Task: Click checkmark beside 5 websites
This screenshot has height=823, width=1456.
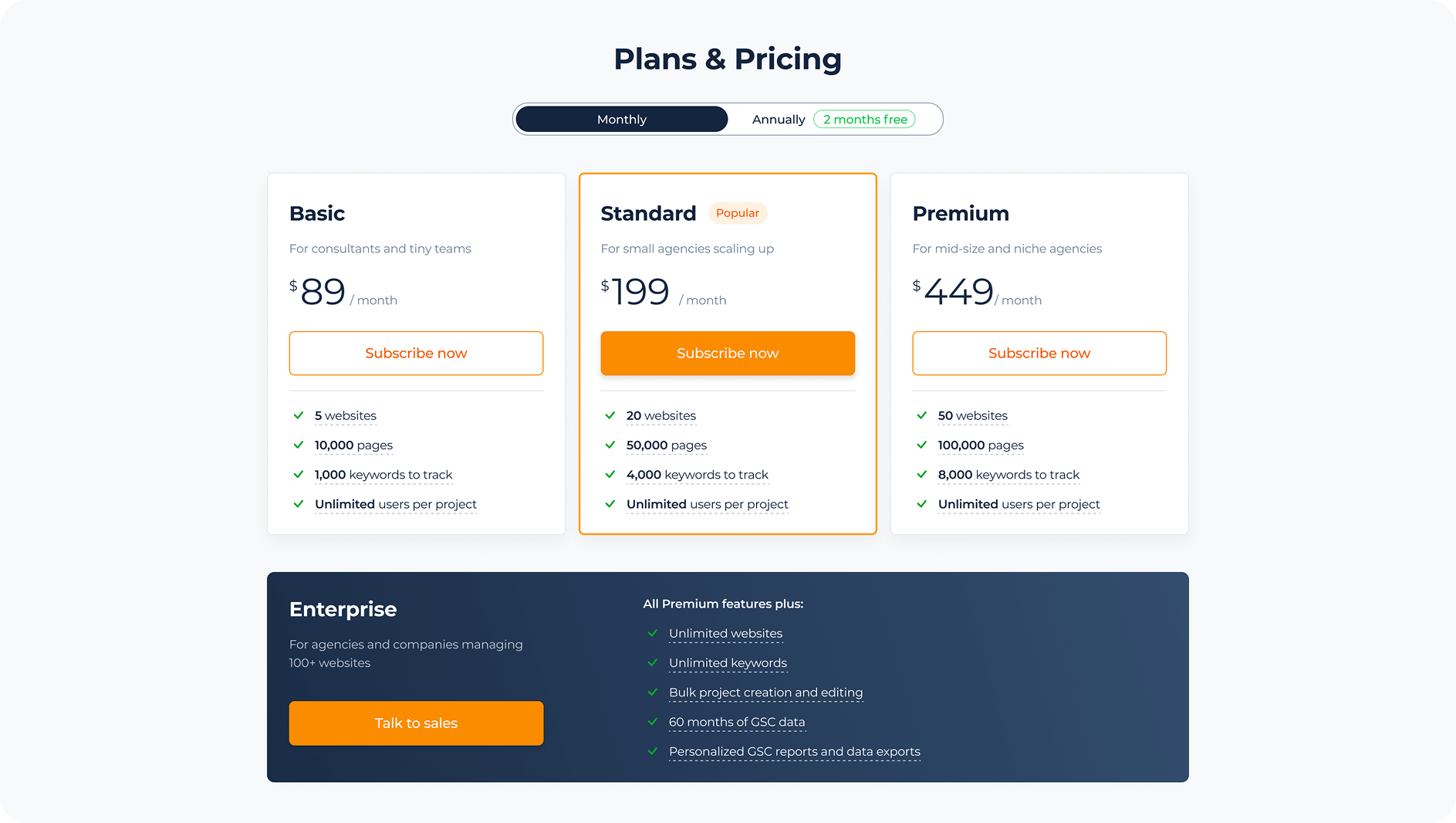Action: (x=299, y=415)
